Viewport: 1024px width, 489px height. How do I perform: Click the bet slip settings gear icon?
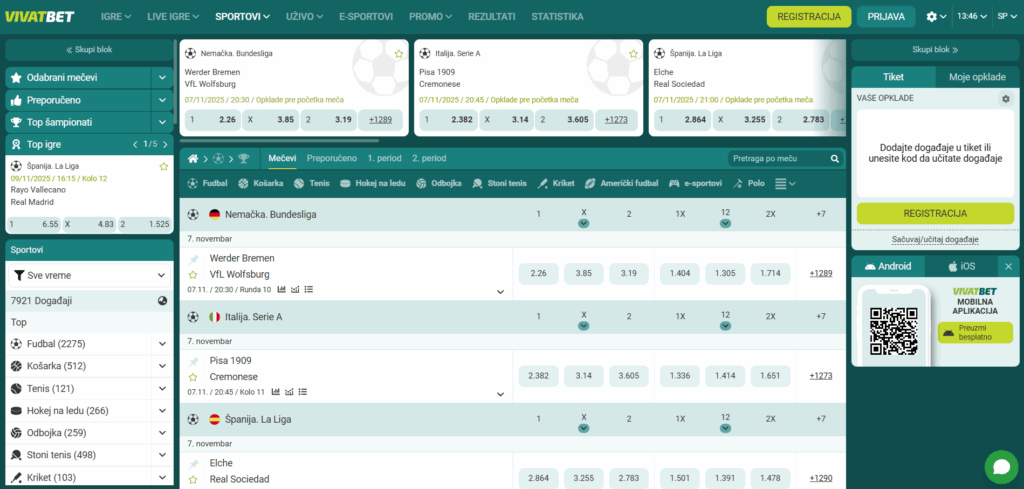pos(1006,98)
